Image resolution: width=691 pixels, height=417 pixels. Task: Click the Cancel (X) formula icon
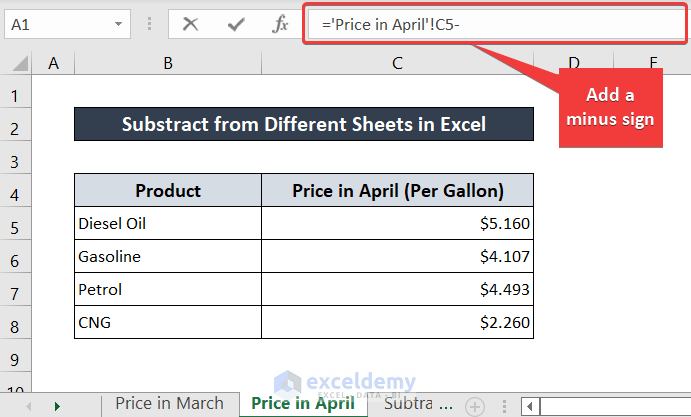click(x=191, y=23)
